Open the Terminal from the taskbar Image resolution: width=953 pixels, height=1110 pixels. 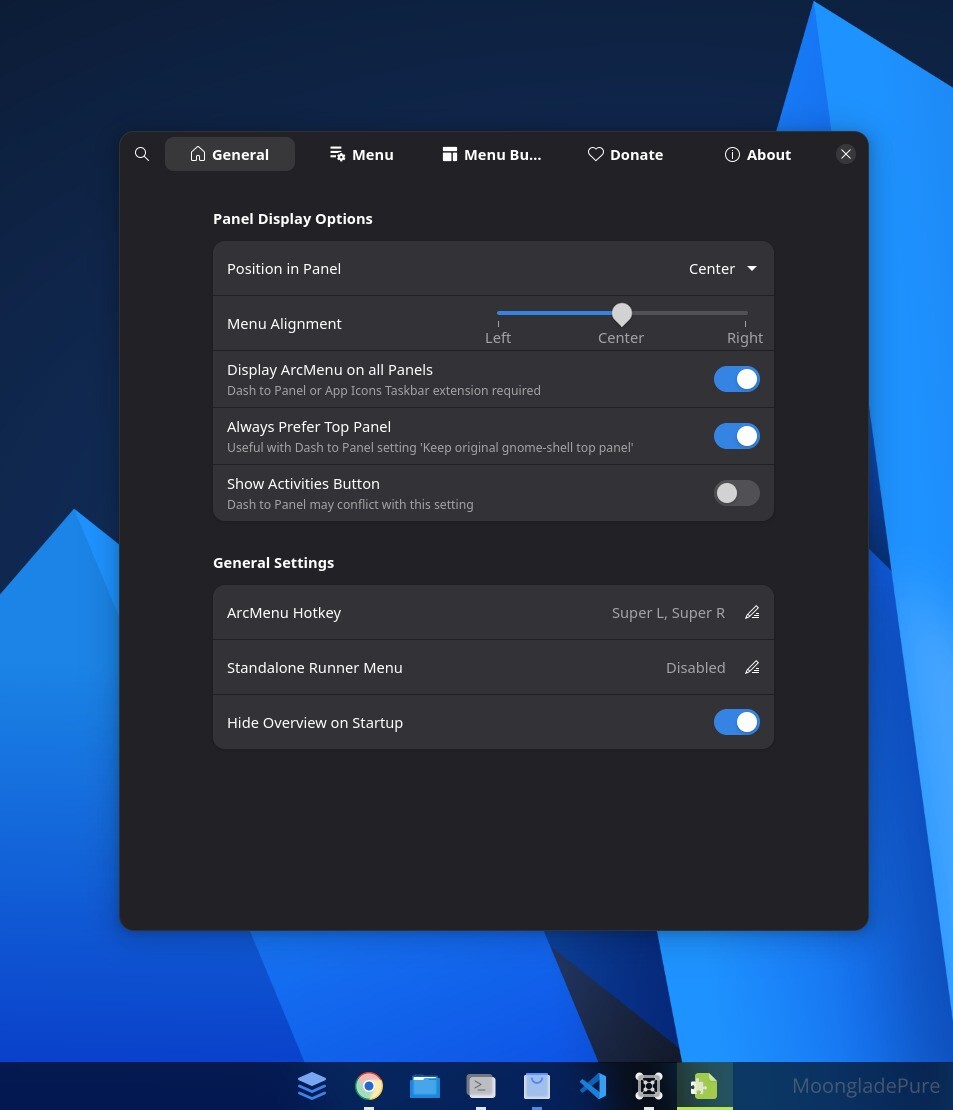click(481, 1085)
